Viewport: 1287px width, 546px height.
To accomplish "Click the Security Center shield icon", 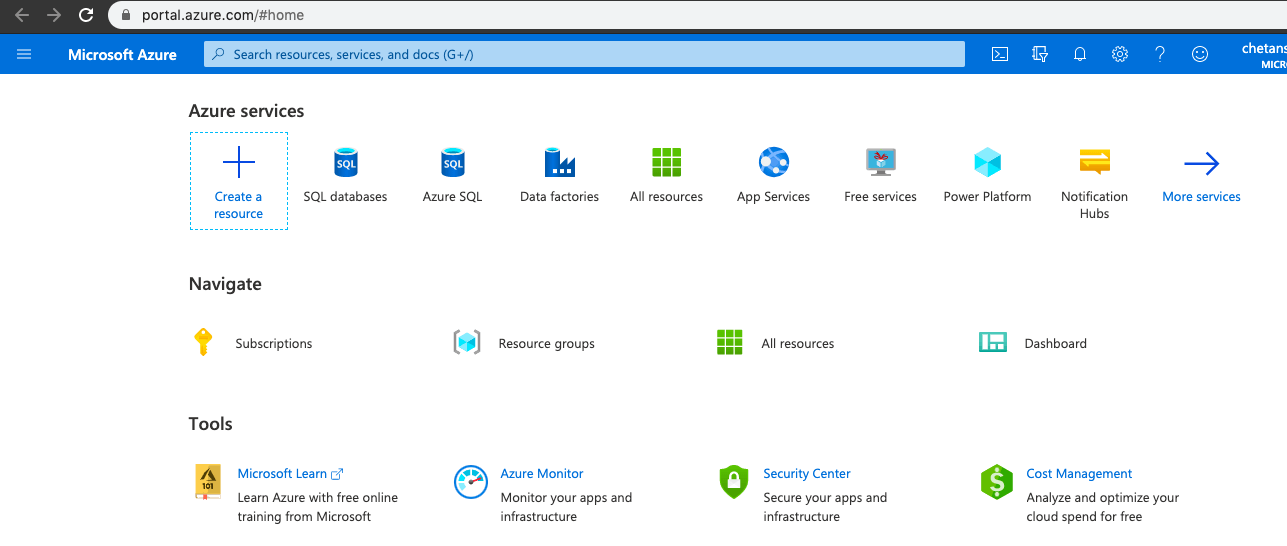I will (734, 482).
